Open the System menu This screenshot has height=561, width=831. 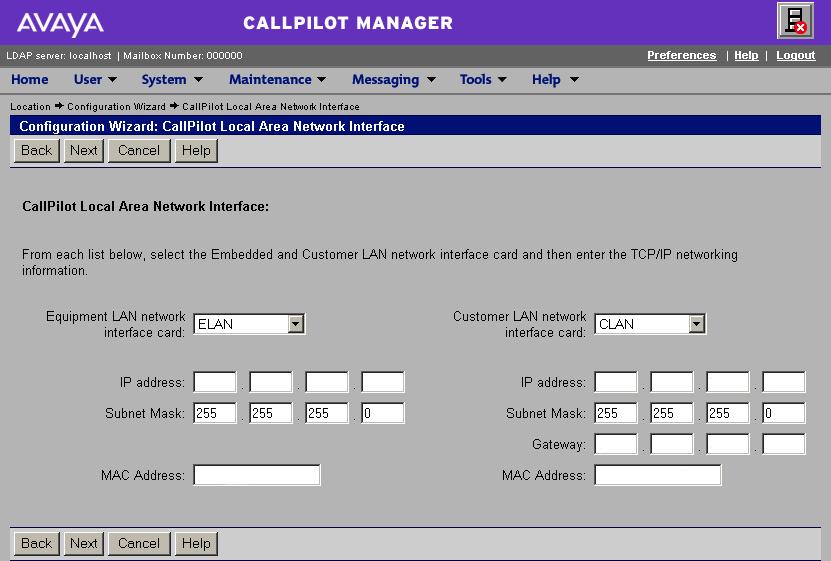(x=172, y=79)
